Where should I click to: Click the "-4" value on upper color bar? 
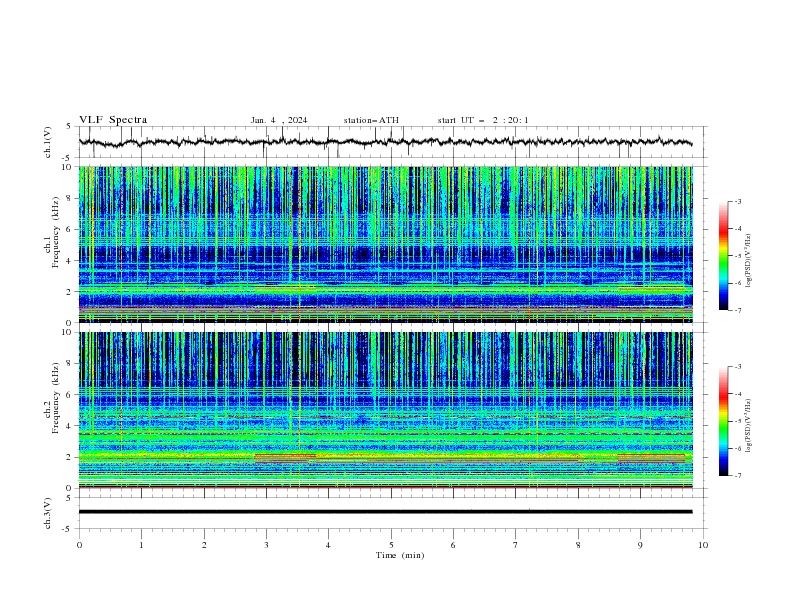[x=737, y=229]
